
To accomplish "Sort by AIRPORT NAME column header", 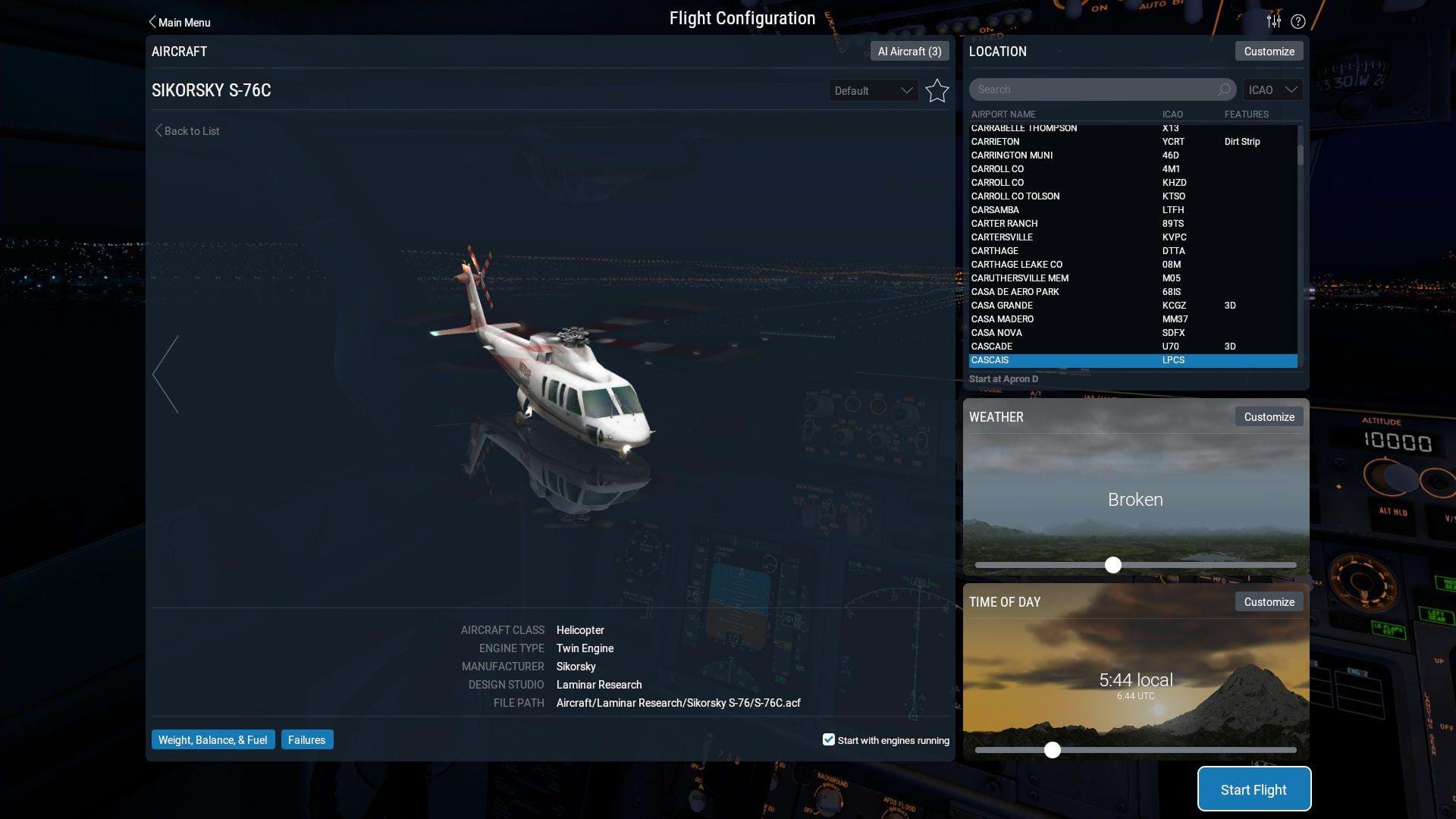I will pos(1003,114).
